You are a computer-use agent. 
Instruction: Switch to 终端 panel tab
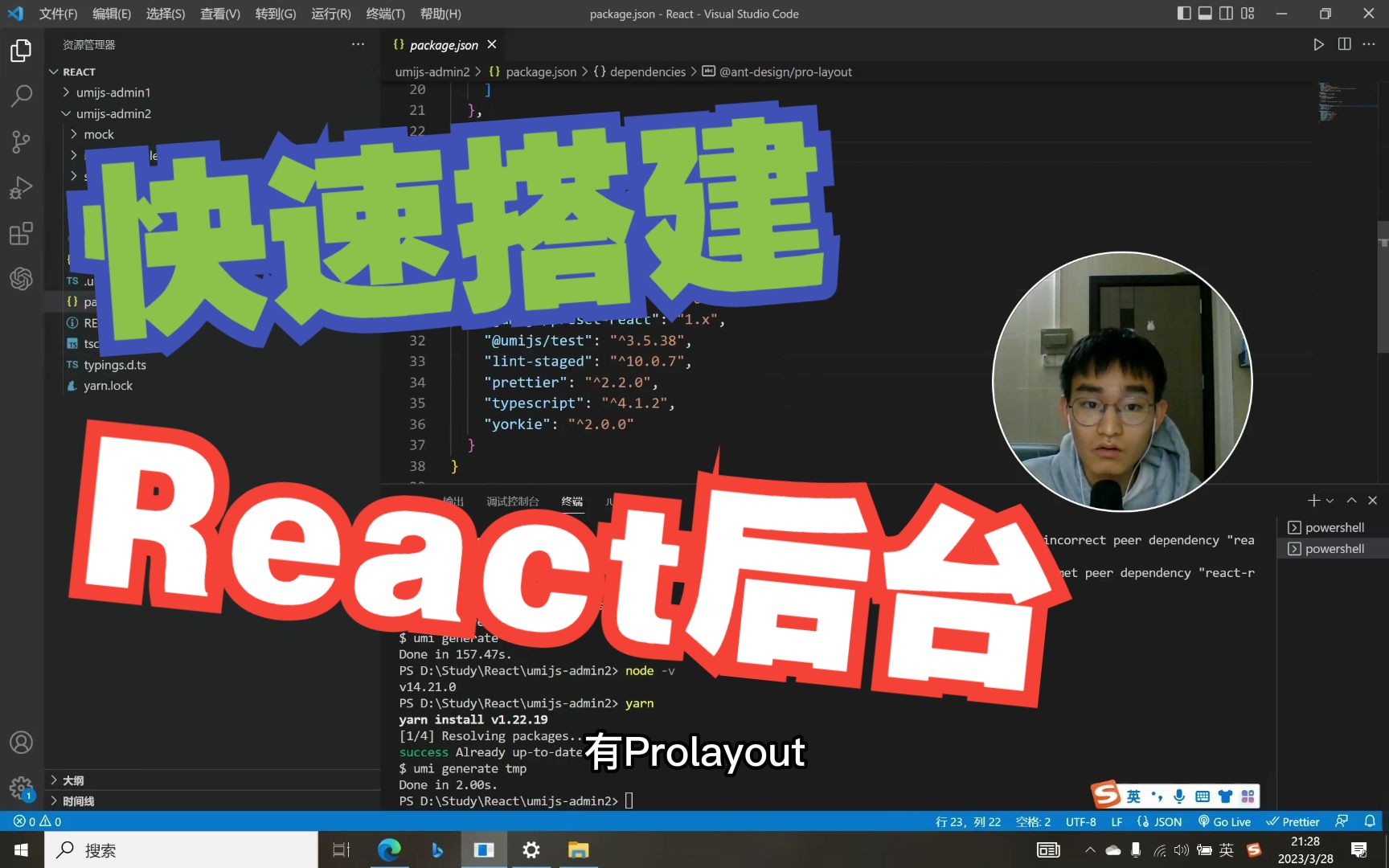(572, 502)
